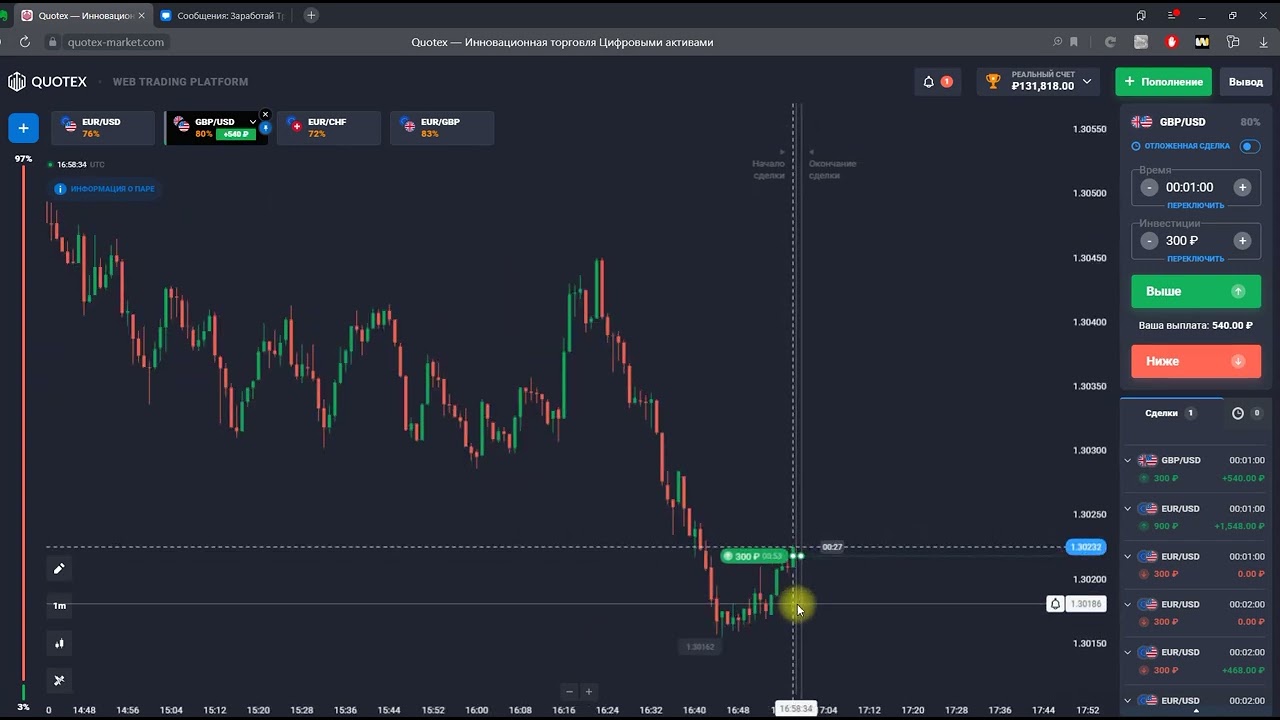Viewport: 1280px width, 720px height.
Task: Click the price alert bell at 1.30186
Action: (x=1055, y=604)
